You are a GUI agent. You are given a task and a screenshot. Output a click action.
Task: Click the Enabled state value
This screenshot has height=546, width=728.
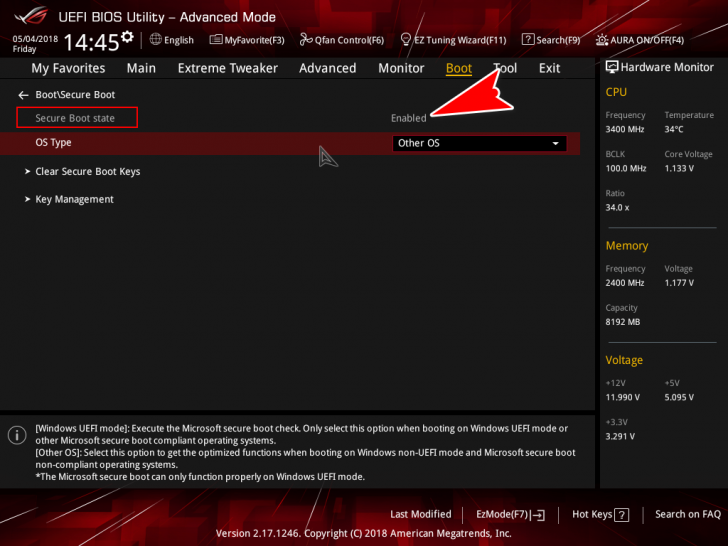click(x=408, y=118)
